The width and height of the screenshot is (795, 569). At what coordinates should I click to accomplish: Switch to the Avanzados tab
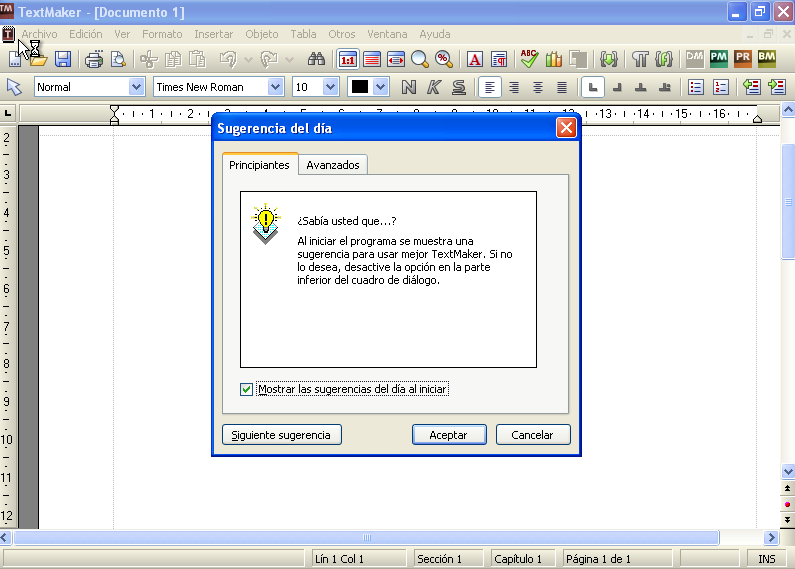[333, 165]
